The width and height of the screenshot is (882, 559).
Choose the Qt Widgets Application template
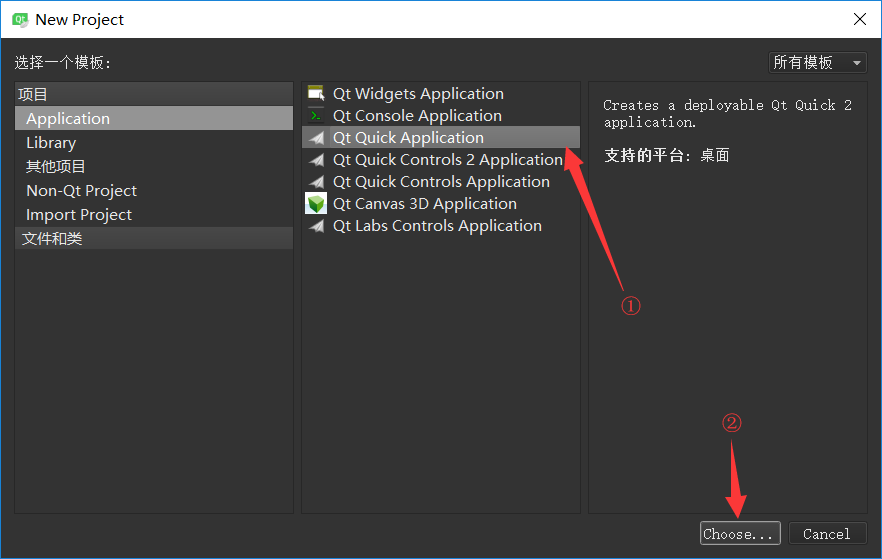pos(440,93)
